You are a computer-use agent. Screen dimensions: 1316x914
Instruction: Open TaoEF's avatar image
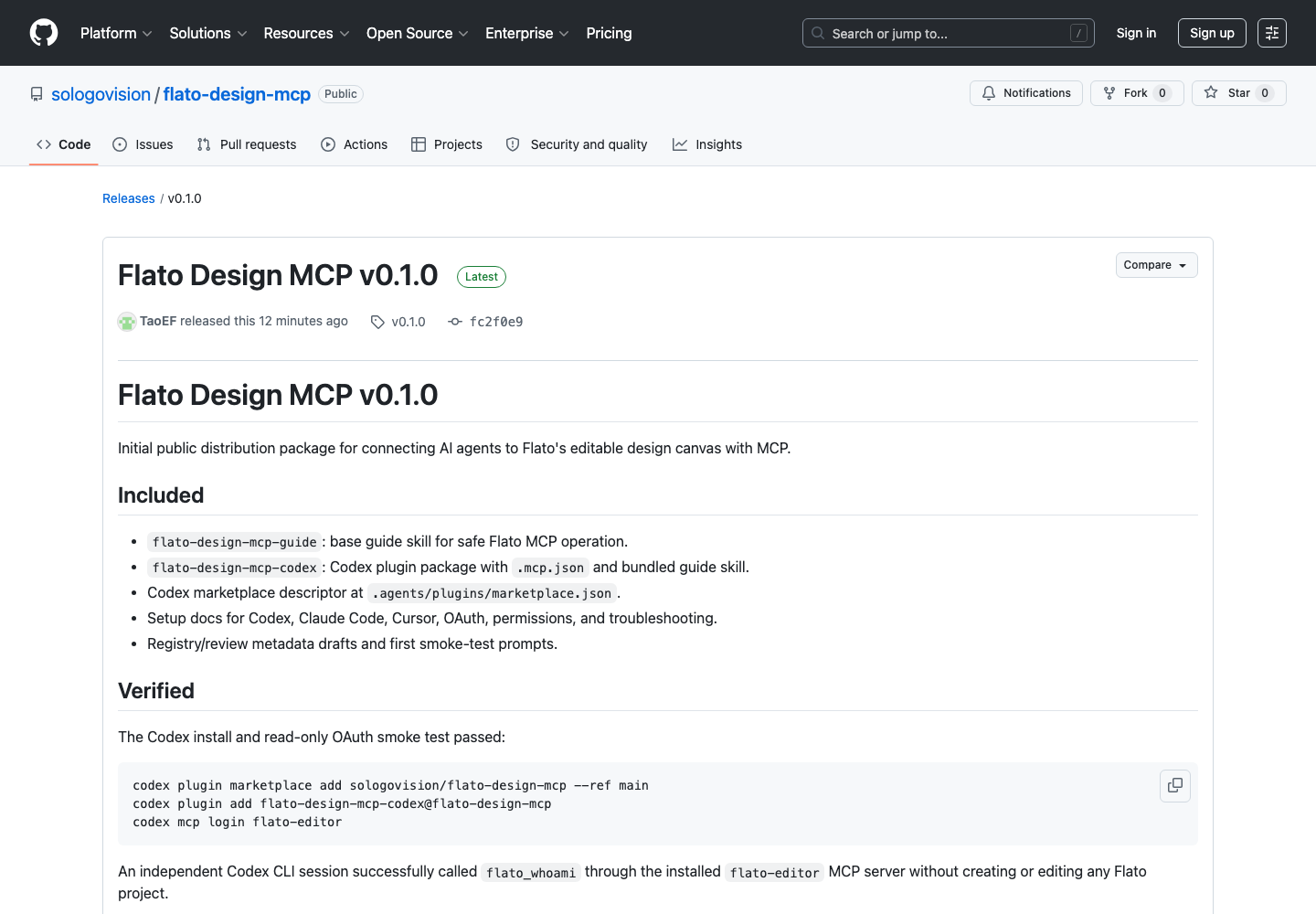[x=127, y=322]
